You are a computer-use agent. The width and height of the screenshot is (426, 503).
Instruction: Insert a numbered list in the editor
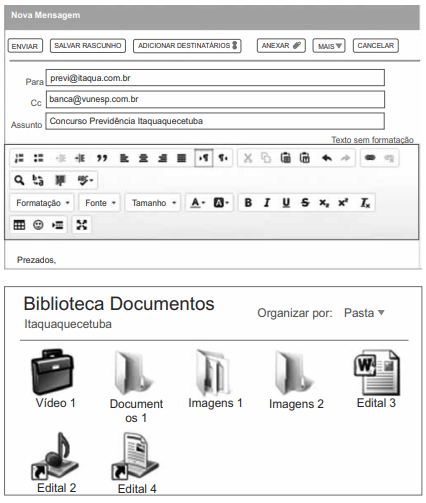coord(19,158)
